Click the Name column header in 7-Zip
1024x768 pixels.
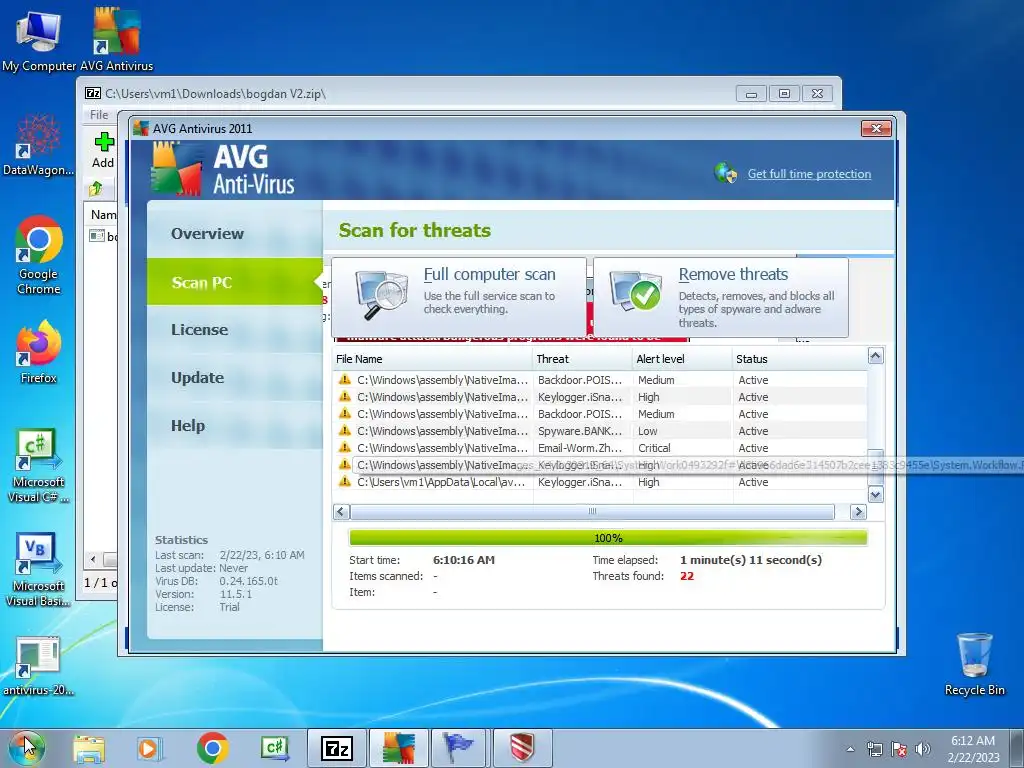click(103, 215)
